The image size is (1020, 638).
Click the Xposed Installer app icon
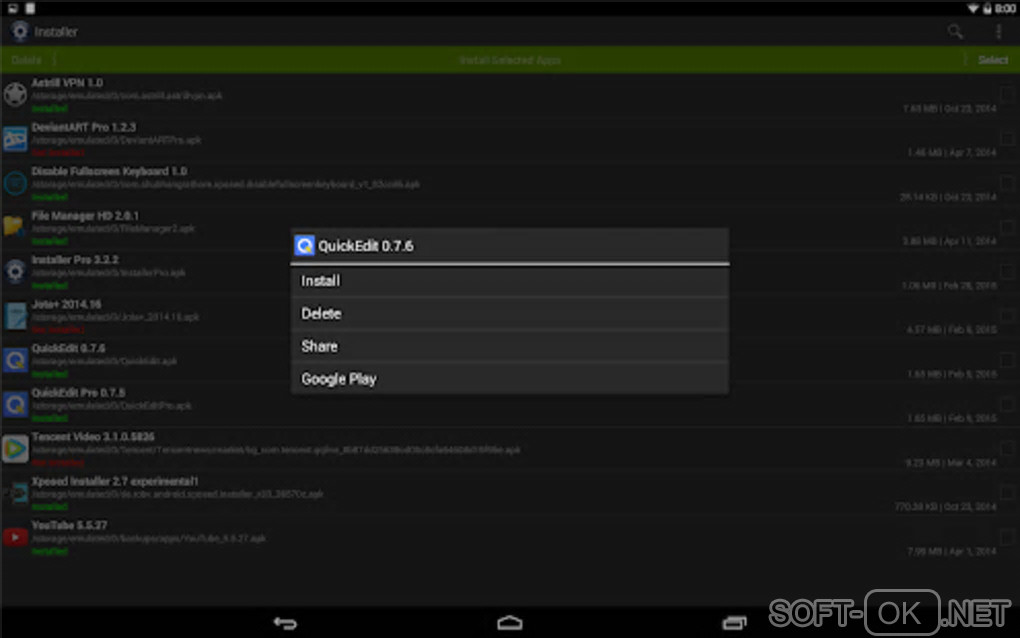[15, 493]
